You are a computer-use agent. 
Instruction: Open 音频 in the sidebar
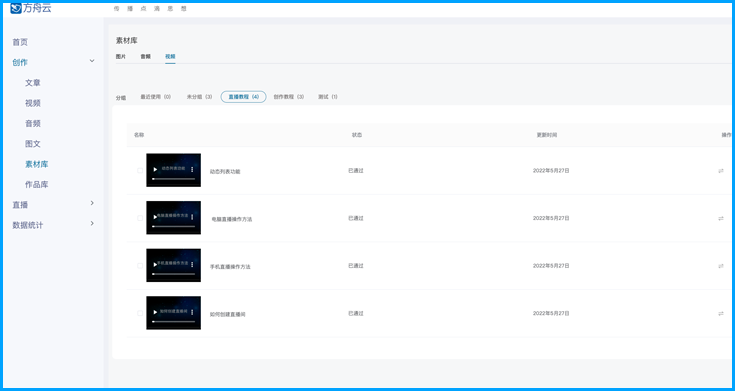pos(33,123)
